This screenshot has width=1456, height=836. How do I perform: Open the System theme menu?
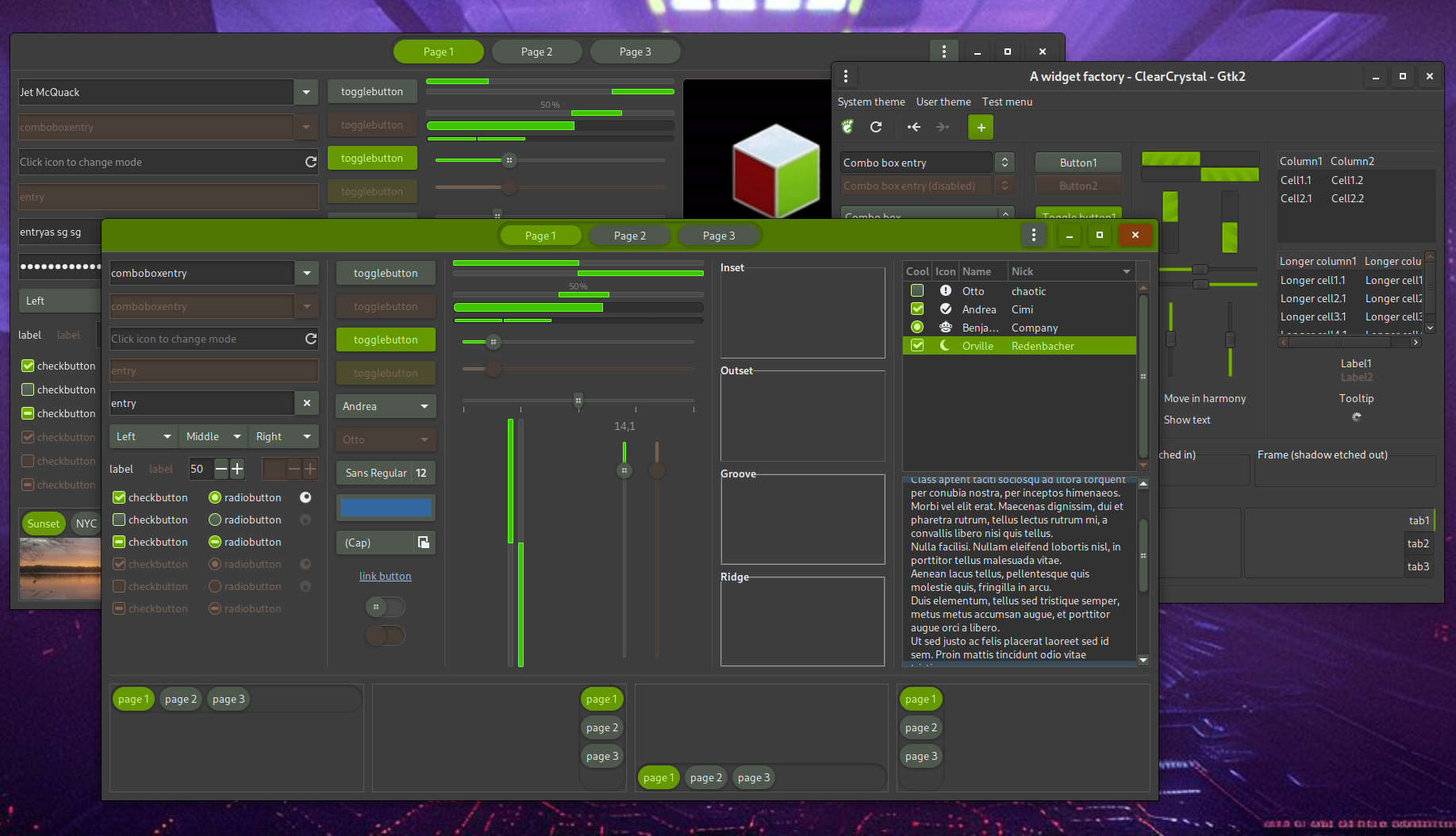coord(871,102)
